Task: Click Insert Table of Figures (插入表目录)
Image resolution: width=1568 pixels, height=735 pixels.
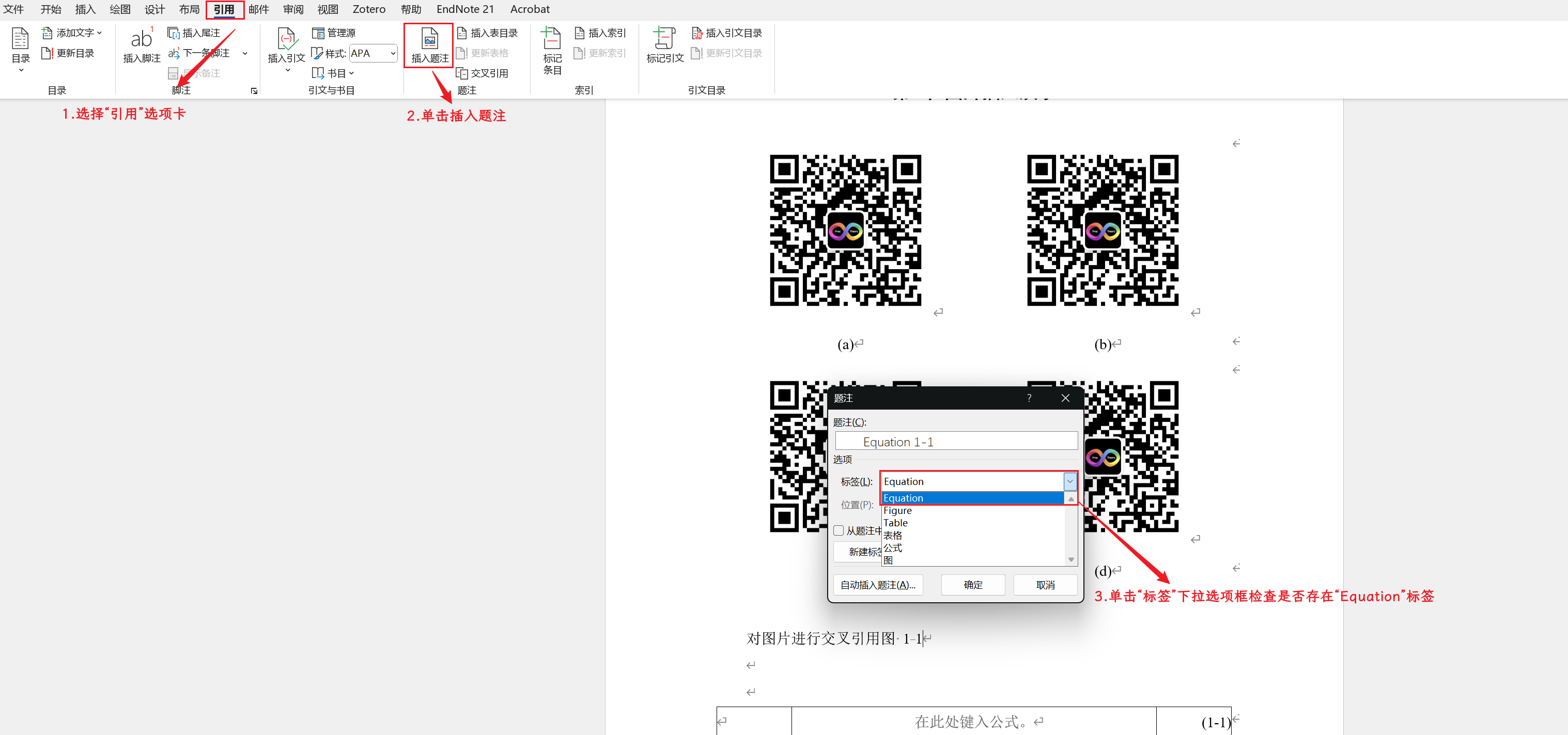Action: pos(488,33)
